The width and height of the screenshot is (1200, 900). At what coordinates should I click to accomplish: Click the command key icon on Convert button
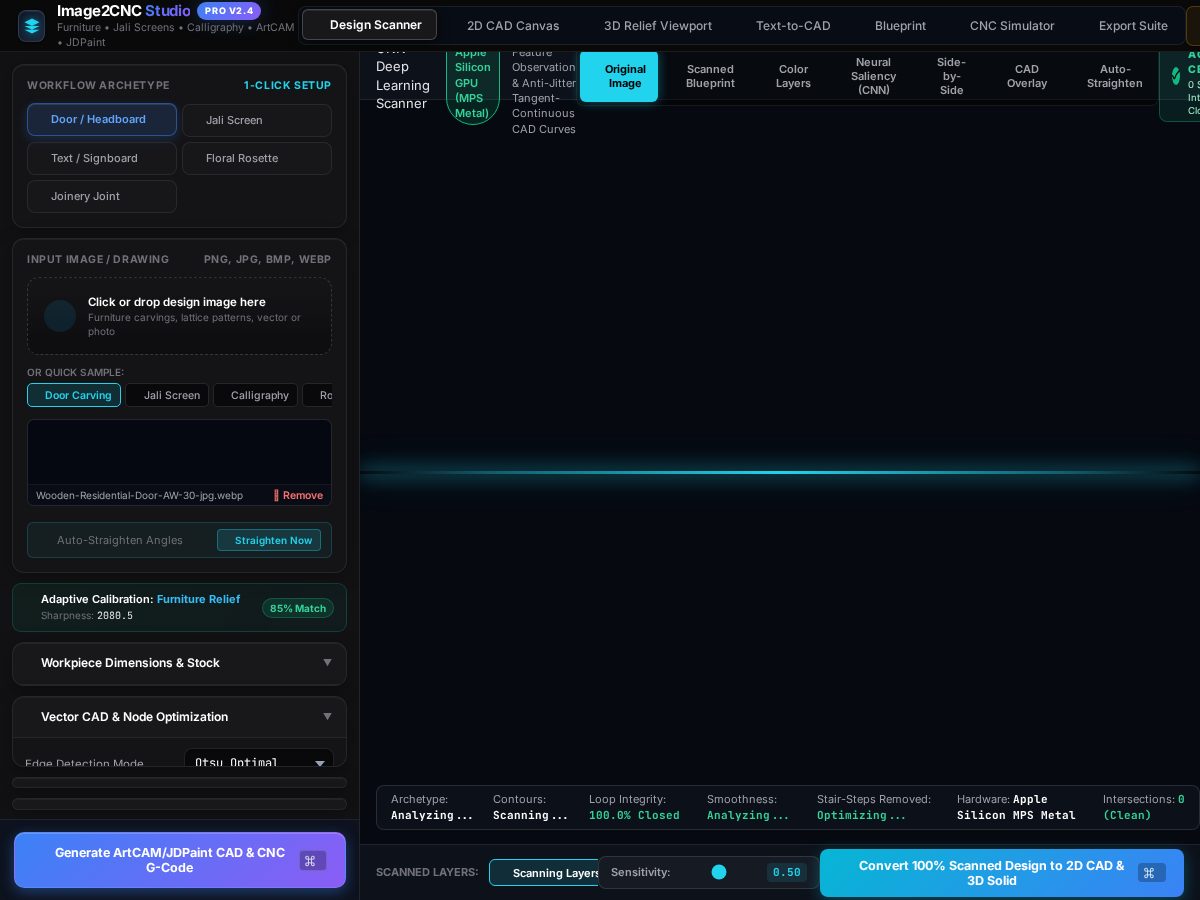point(1151,873)
